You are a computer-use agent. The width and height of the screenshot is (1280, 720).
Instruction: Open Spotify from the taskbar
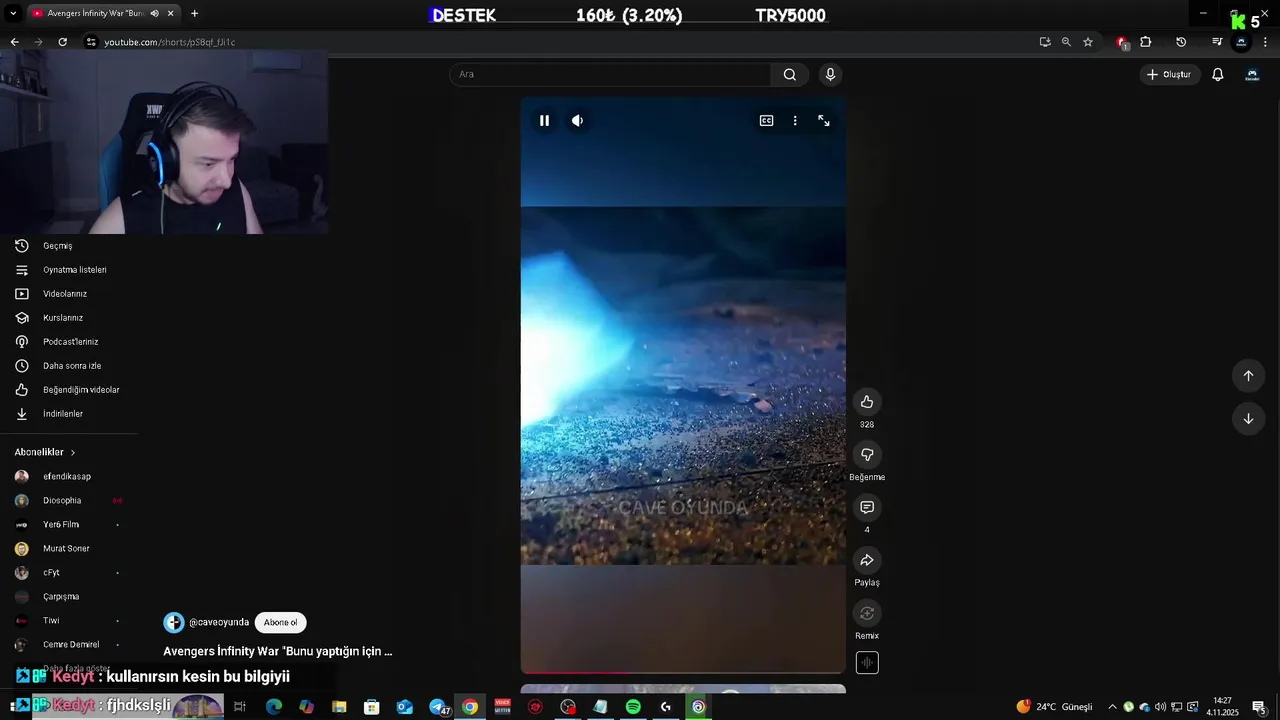tap(633, 706)
